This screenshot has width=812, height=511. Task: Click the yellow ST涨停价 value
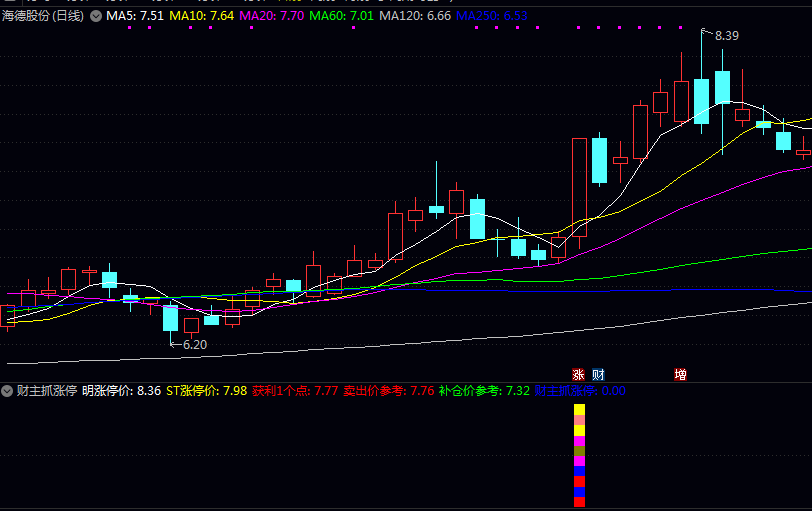point(206,390)
